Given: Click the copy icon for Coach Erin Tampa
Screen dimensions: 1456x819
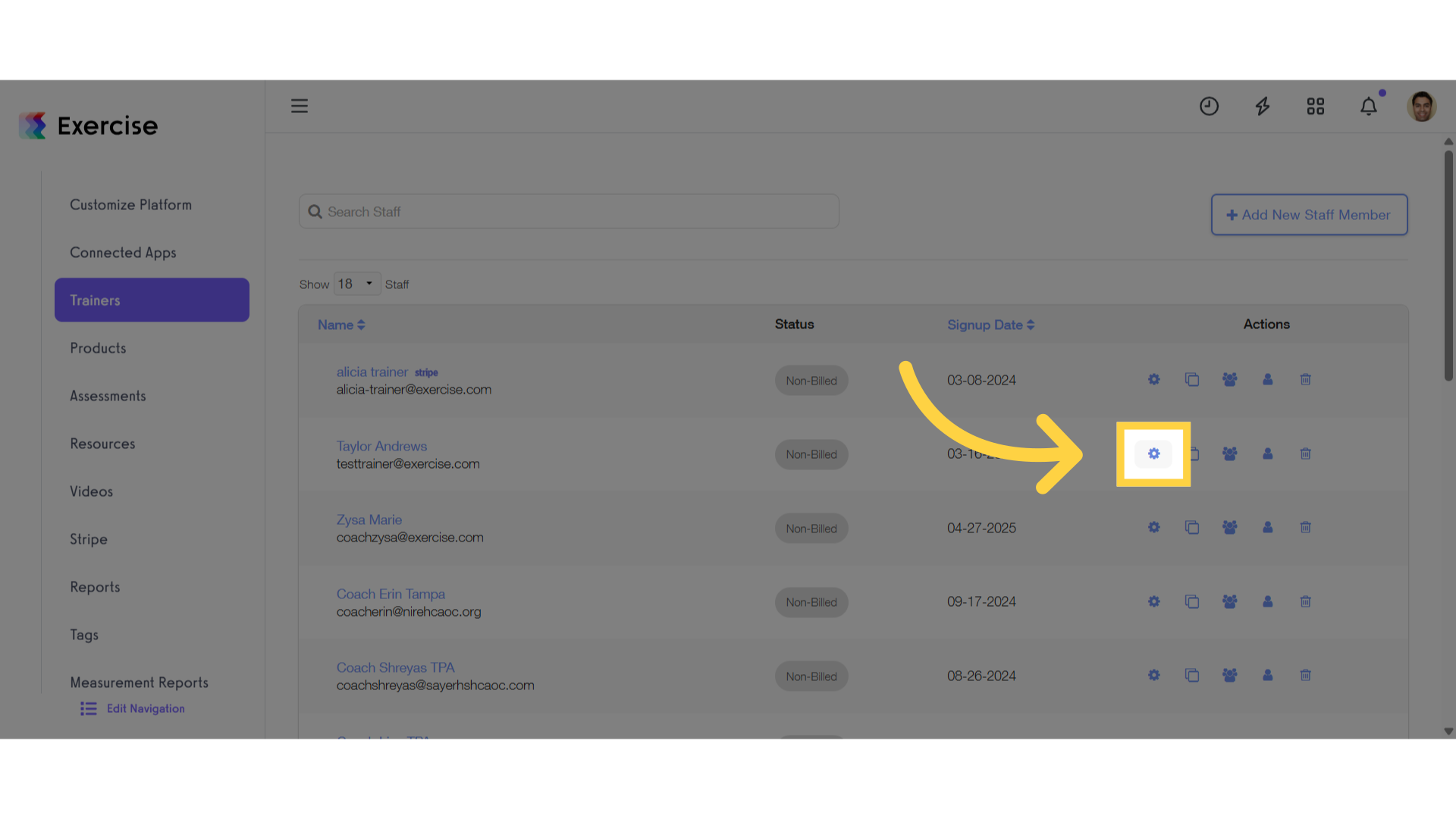Looking at the screenshot, I should (1191, 601).
